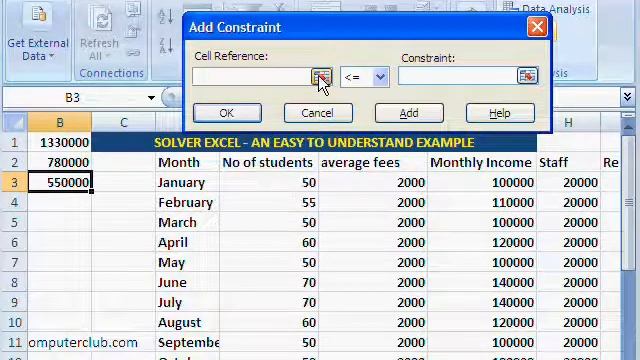This screenshot has height=360, width=640.
Task: Click the Name Box showing B3
Action: coord(73,98)
